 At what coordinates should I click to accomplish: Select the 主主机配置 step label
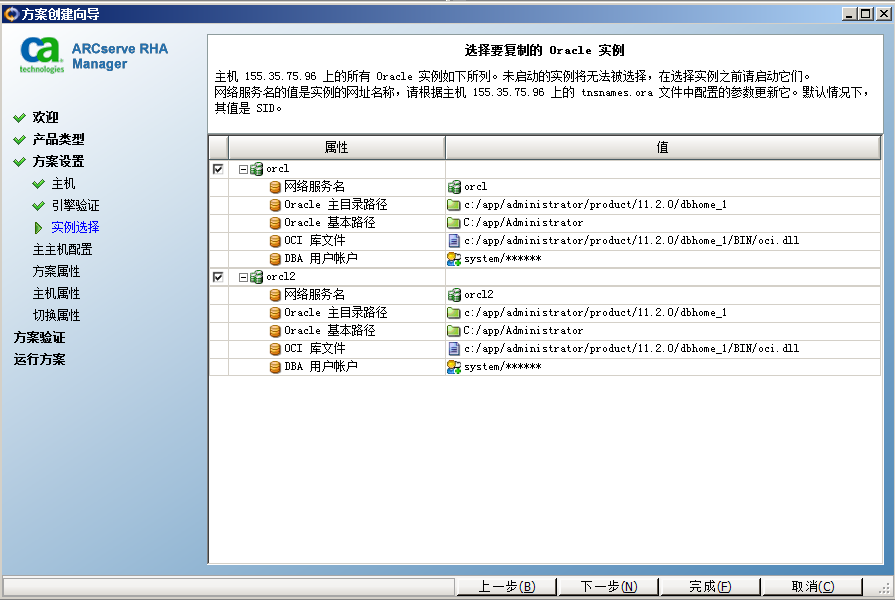click(62, 249)
